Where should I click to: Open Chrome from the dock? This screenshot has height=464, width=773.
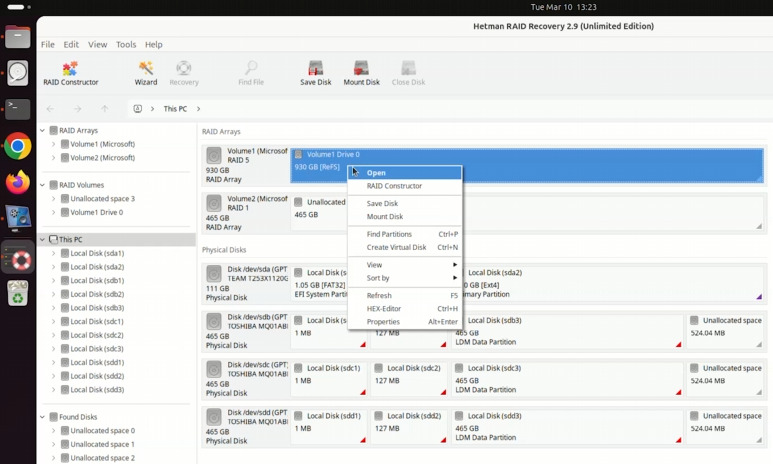[x=18, y=146]
